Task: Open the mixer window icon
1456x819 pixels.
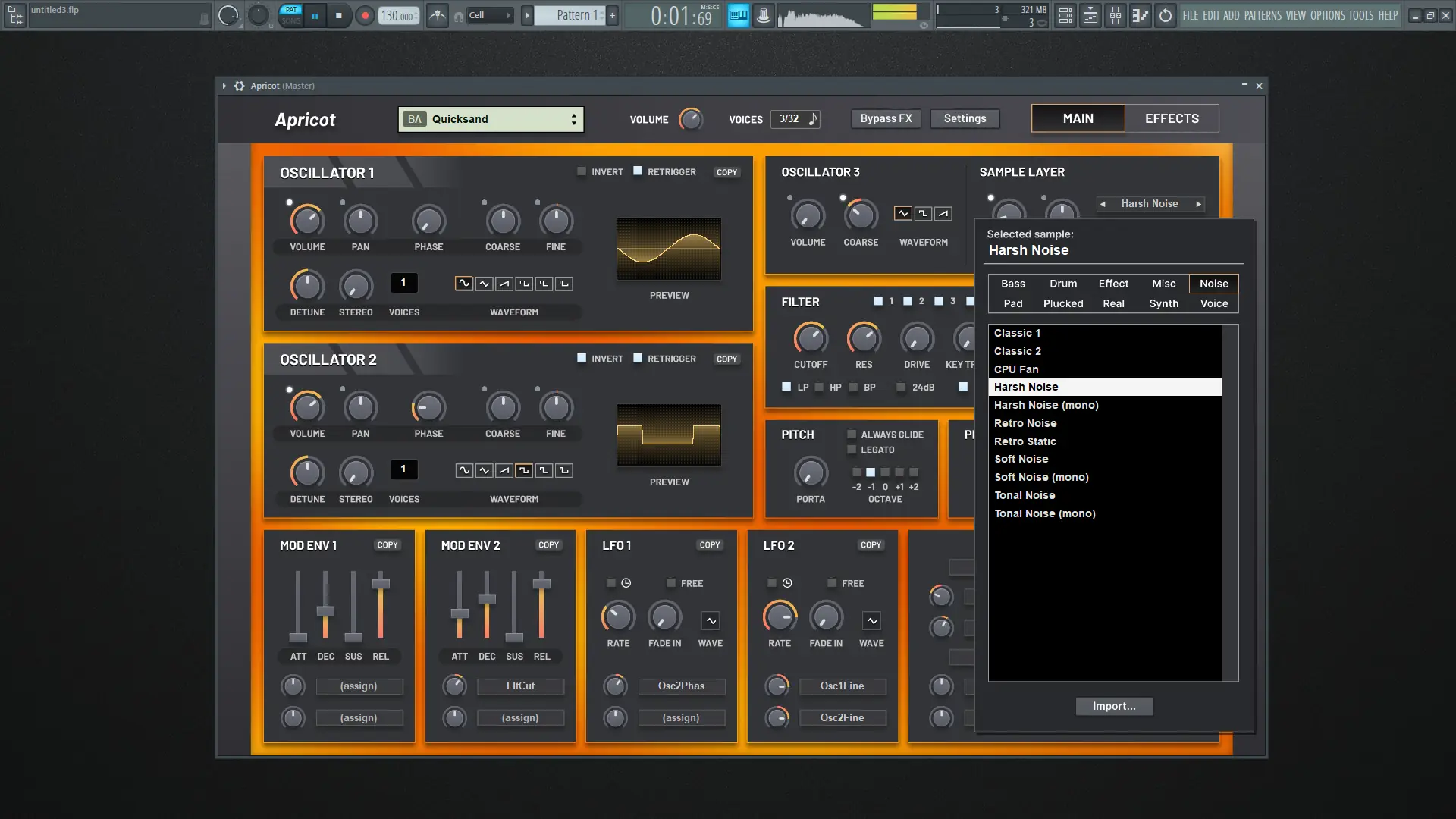Action: click(x=1116, y=16)
